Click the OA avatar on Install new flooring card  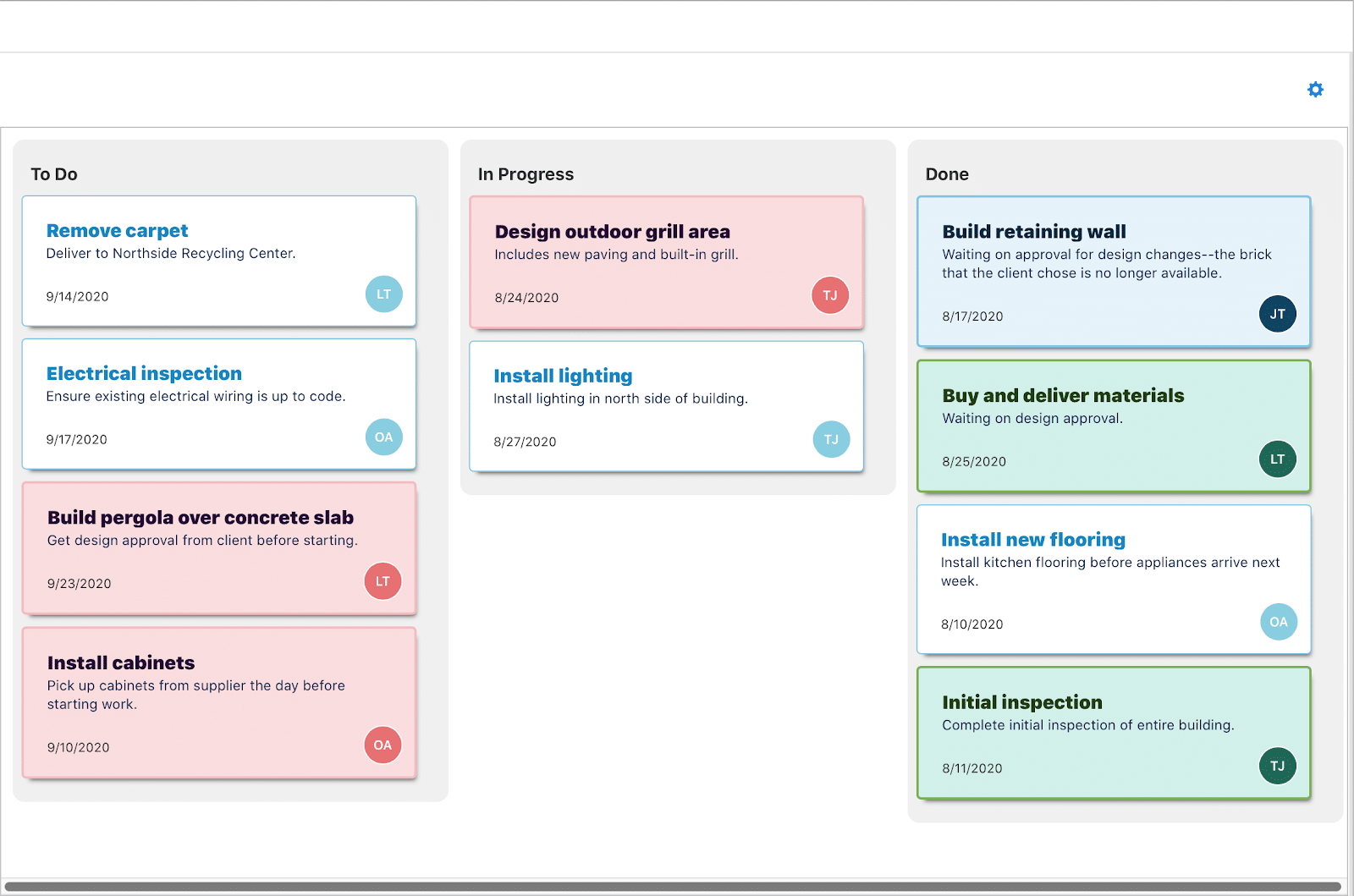point(1279,621)
